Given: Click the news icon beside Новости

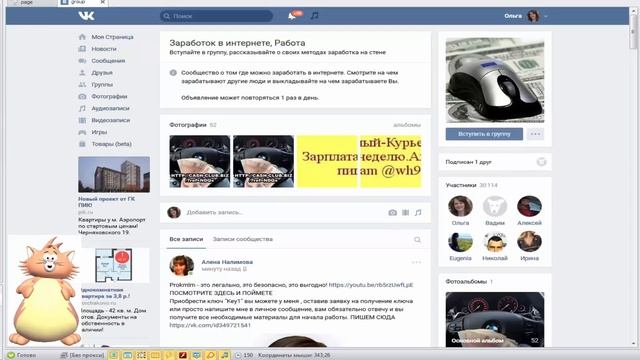Looking at the screenshot, I should pyautogui.click(x=82, y=49).
